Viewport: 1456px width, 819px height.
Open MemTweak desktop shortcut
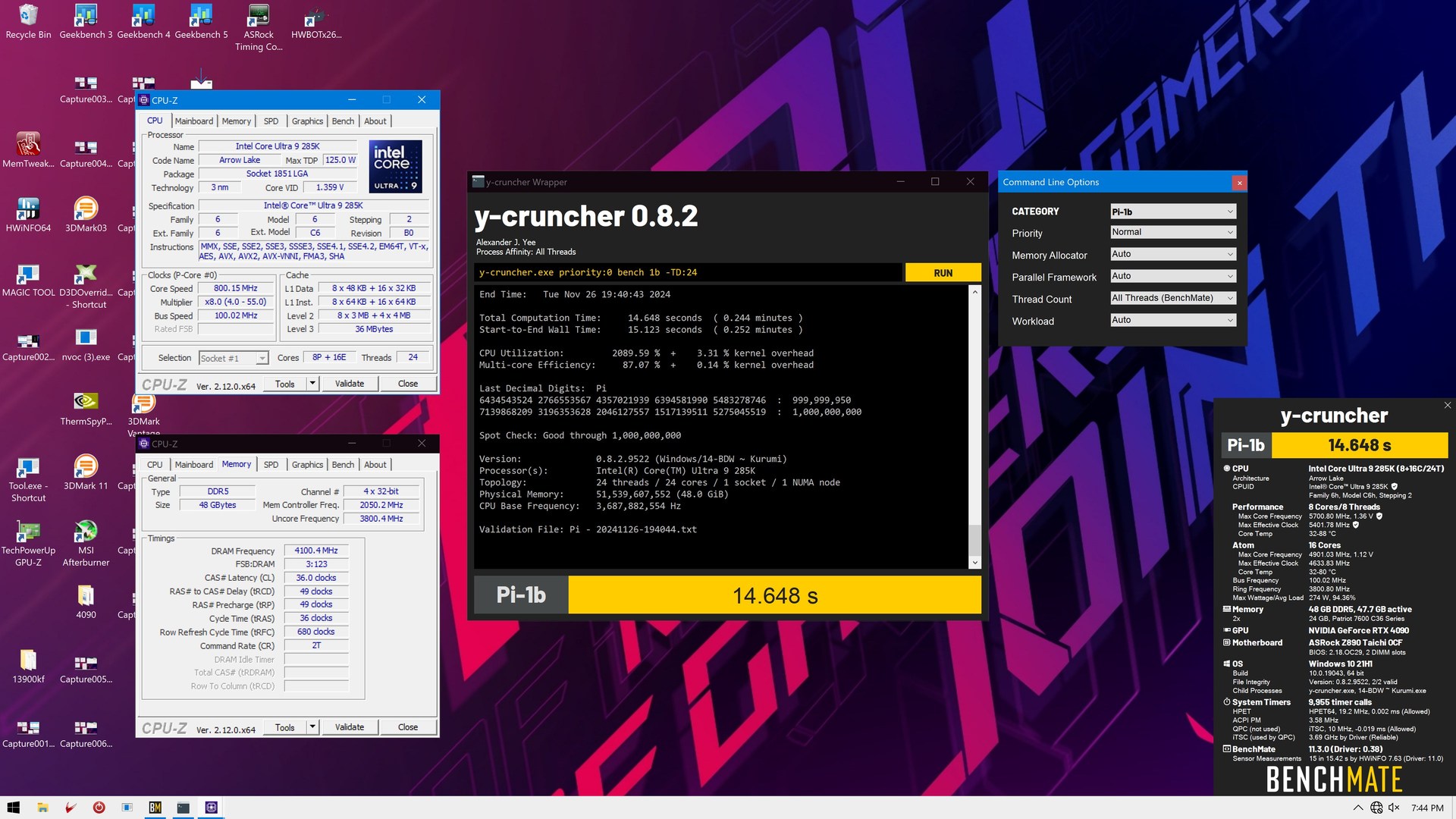28,150
